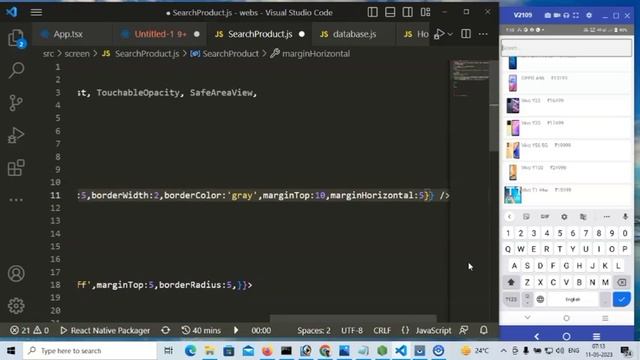Open the Accounts menu icon
Viewport: 640px width, 360px height.
(16, 273)
